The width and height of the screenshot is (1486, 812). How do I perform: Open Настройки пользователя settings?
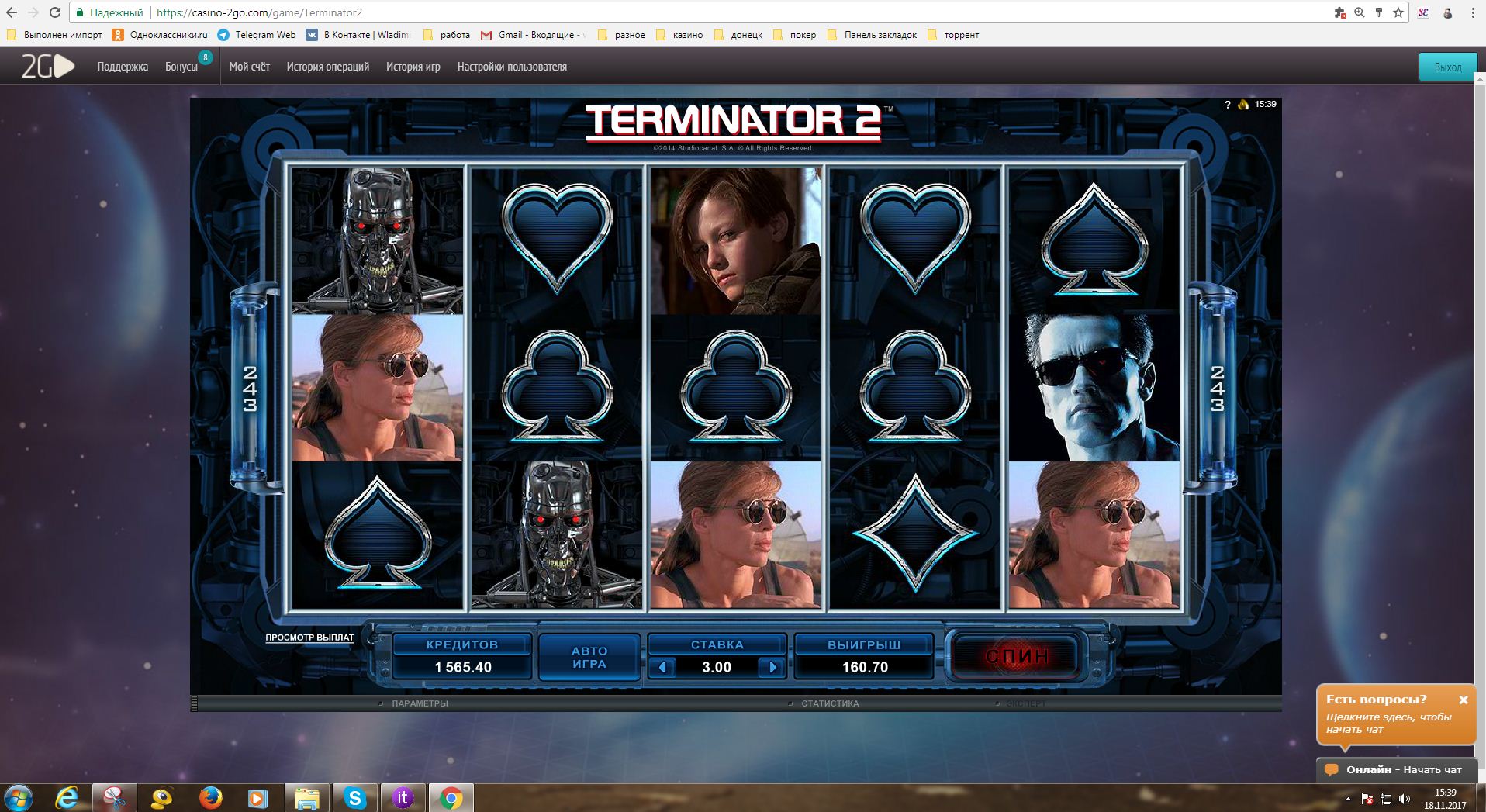(512, 67)
